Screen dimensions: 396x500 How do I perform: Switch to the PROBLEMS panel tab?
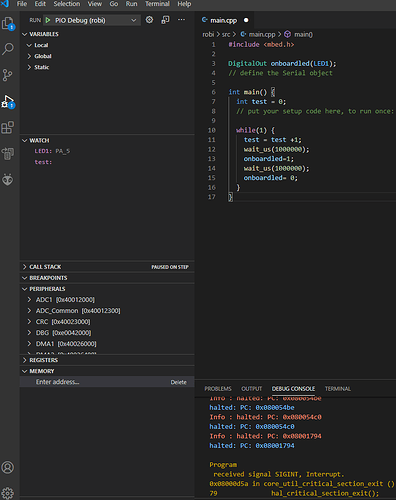[218, 389]
